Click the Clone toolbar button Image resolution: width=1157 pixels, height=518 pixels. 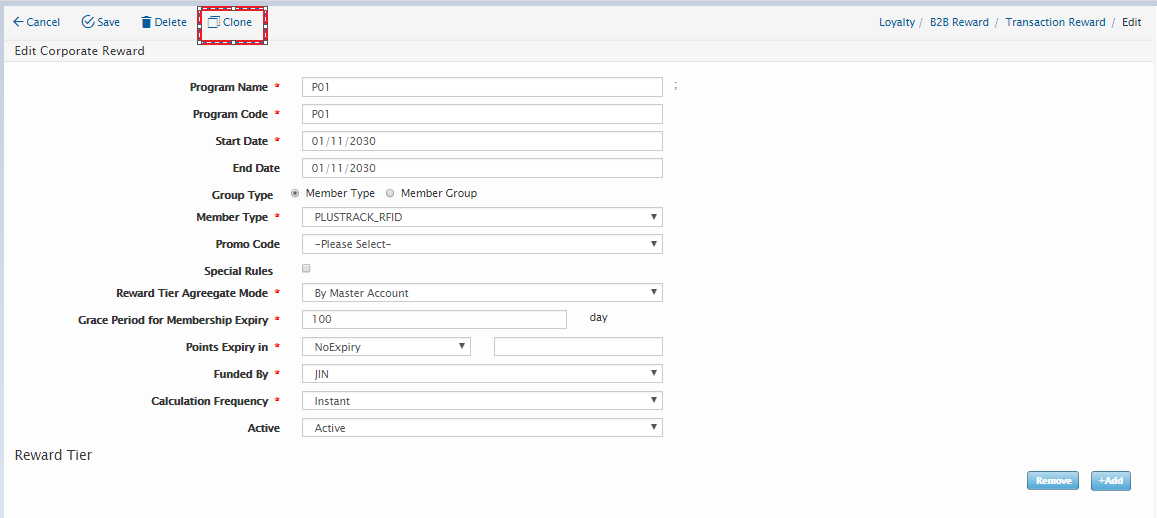pyautogui.click(x=231, y=22)
